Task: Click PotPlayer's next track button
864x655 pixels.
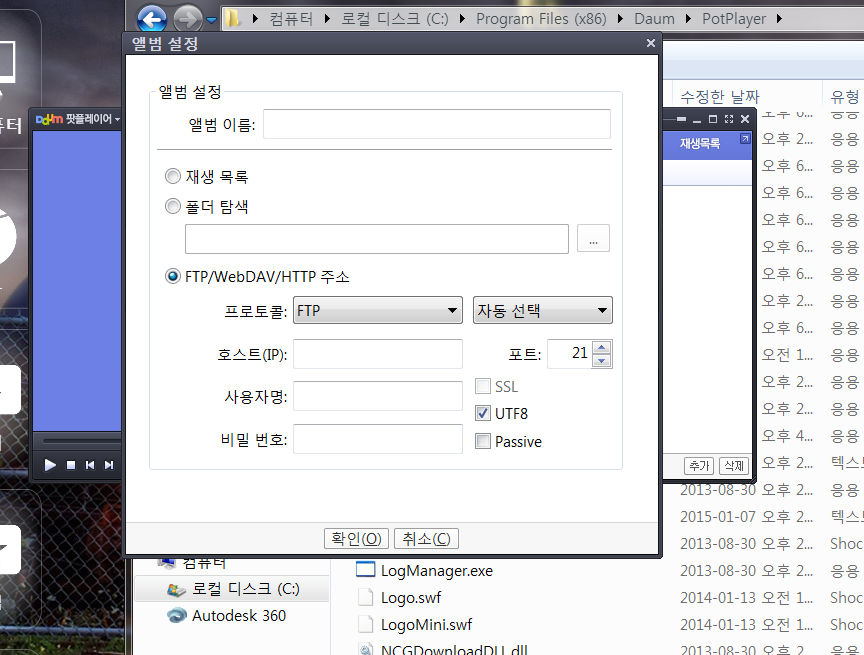Action: [x=109, y=465]
